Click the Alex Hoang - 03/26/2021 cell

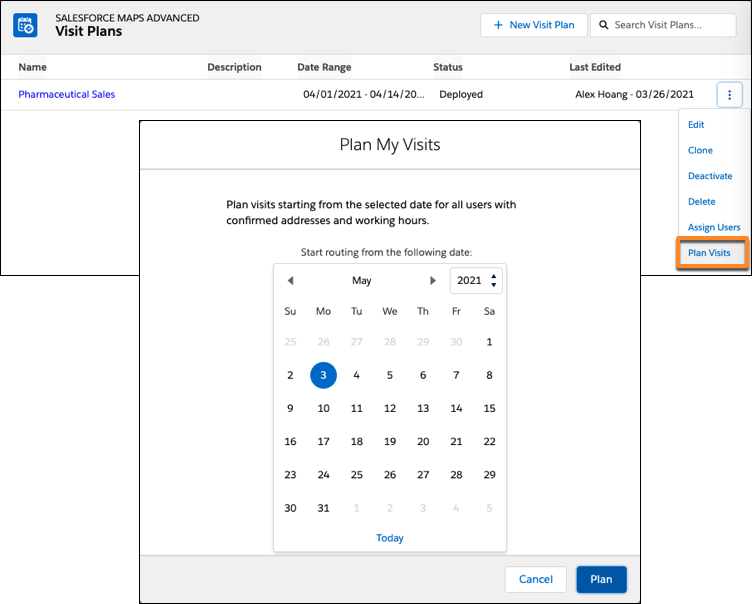click(634, 95)
